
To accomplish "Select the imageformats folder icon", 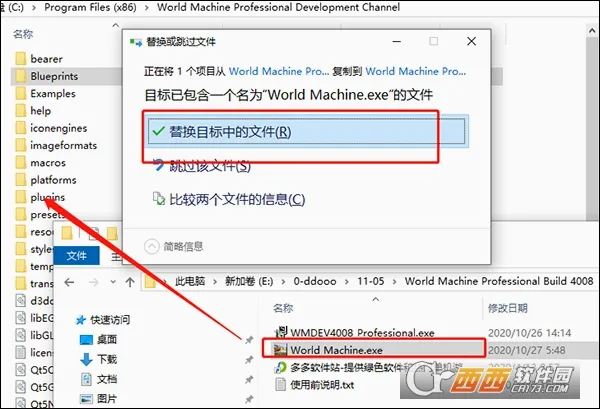I will [x=21, y=145].
